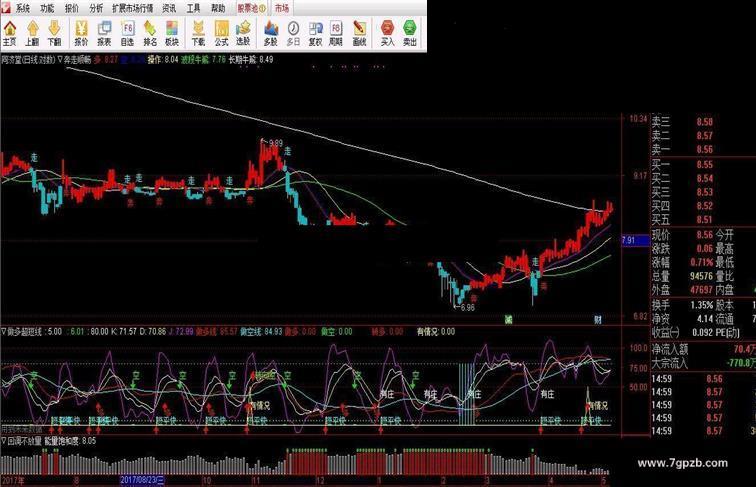Image resolution: width=756 pixels, height=487 pixels.
Task: Click the 卖三 8.58 ask row
Action: (683, 122)
